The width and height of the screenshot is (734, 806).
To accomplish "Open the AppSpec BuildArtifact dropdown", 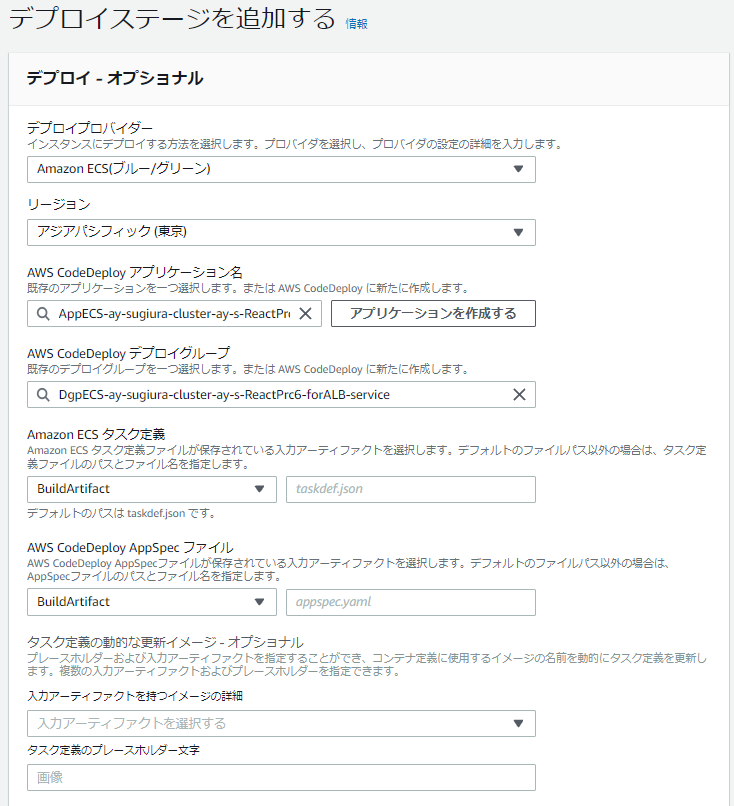I will (x=152, y=602).
